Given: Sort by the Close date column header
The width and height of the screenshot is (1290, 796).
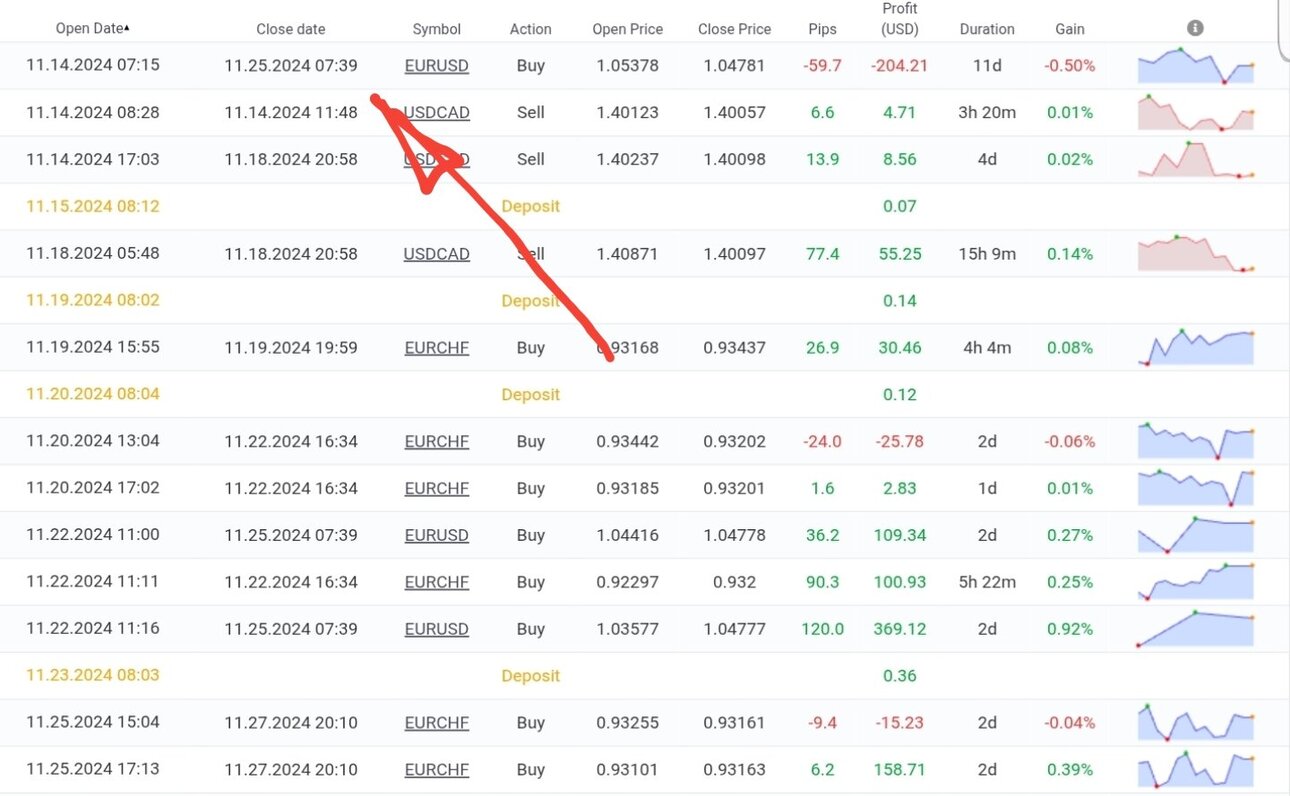Looking at the screenshot, I should pos(291,29).
